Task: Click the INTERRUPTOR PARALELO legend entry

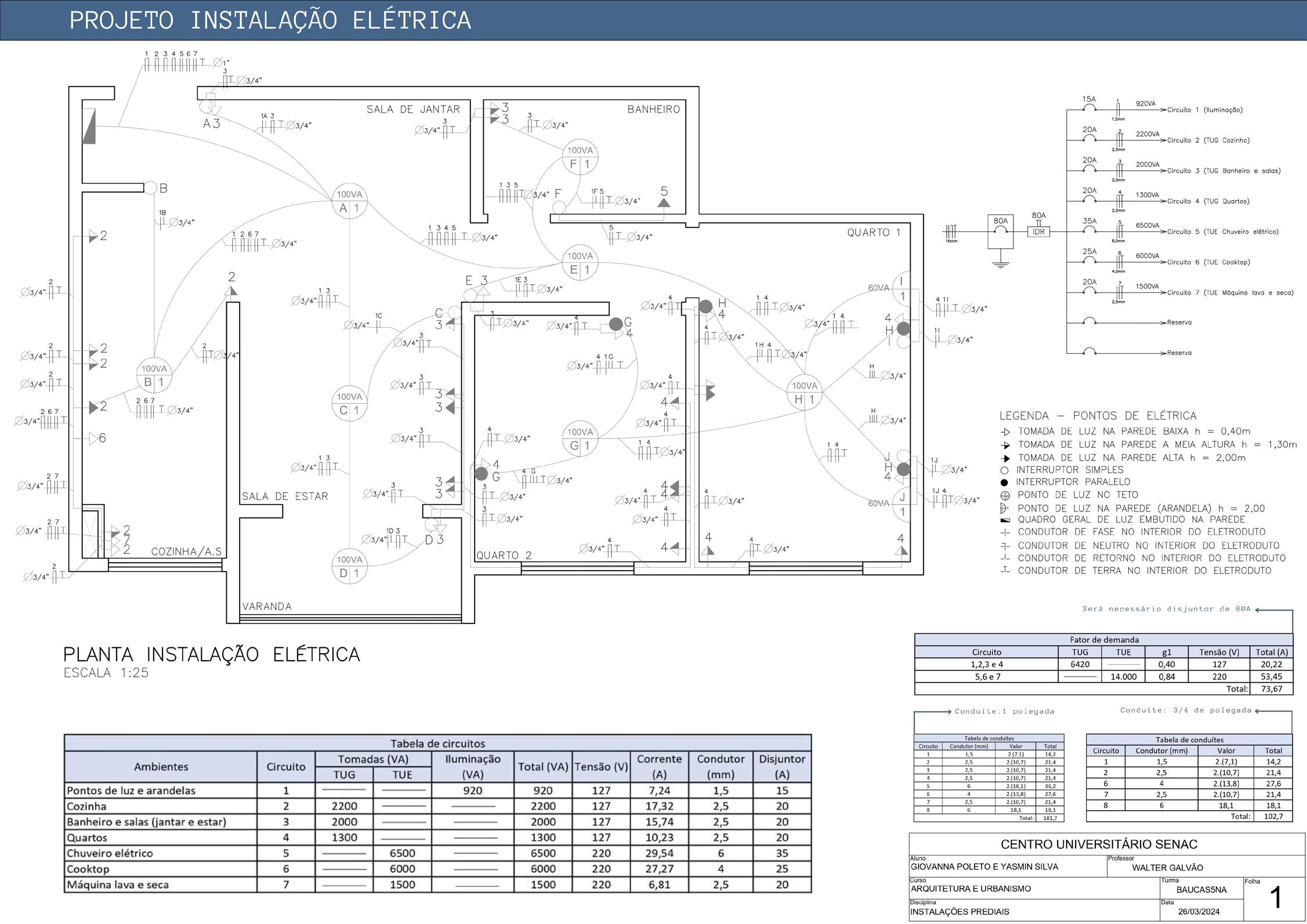Action: click(1072, 482)
